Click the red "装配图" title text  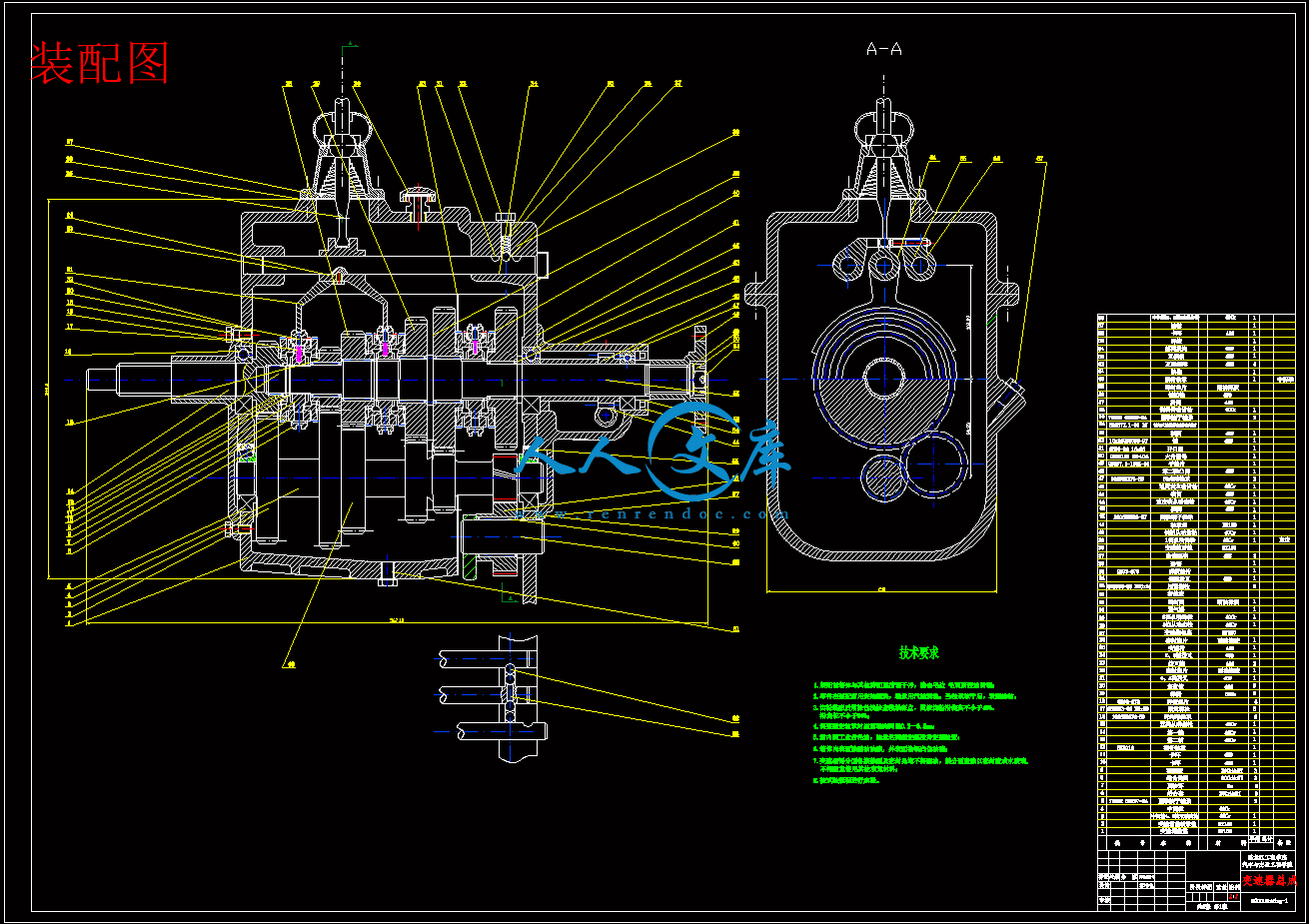pos(99,63)
